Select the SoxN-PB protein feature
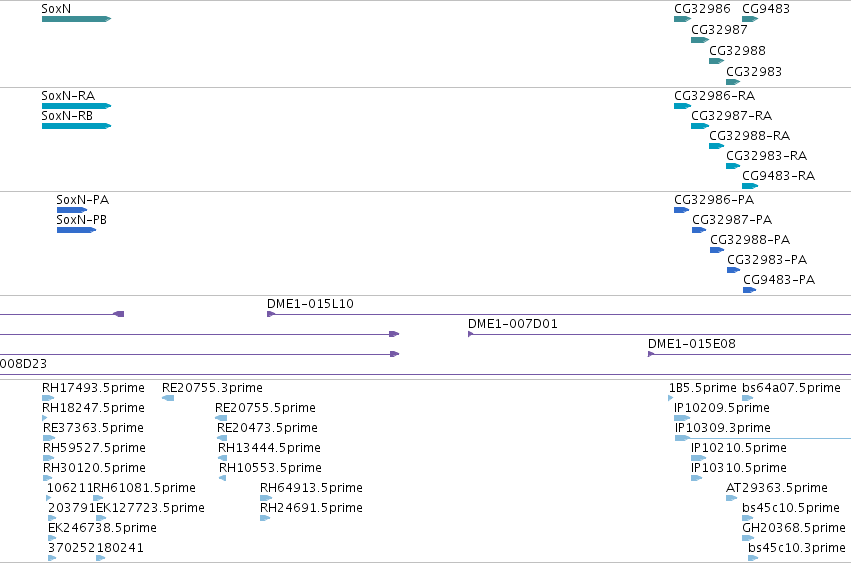The image size is (851, 563). pos(77,230)
